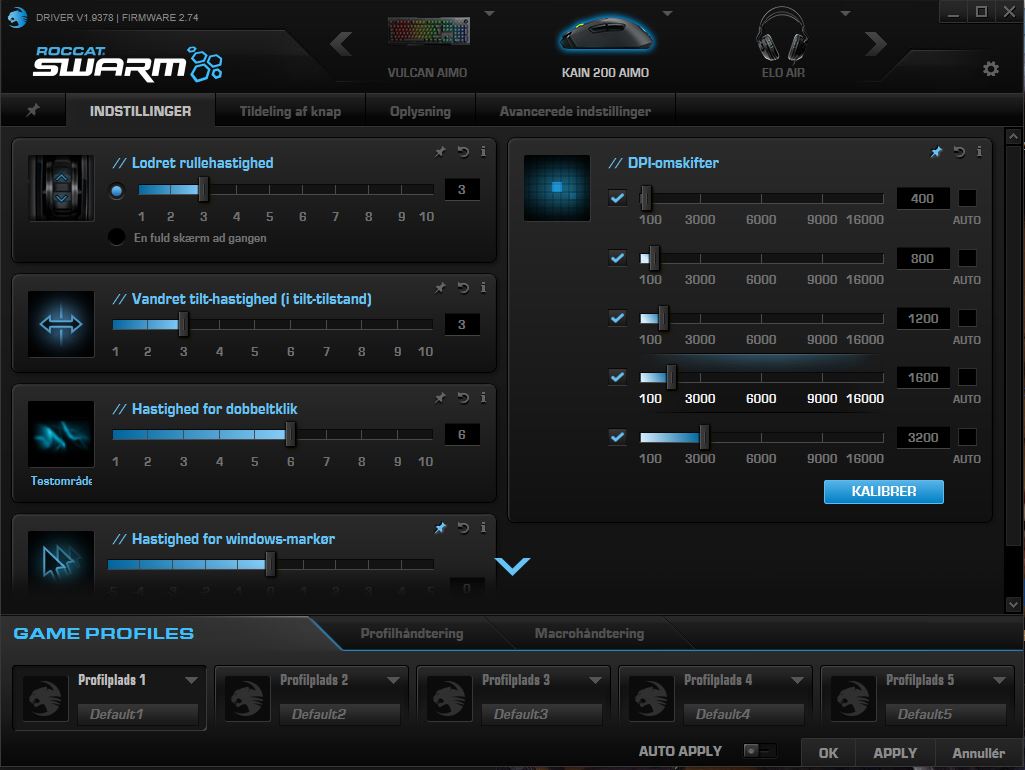Open the Macrohåndtering tab
This screenshot has height=770, width=1025.
pos(589,633)
